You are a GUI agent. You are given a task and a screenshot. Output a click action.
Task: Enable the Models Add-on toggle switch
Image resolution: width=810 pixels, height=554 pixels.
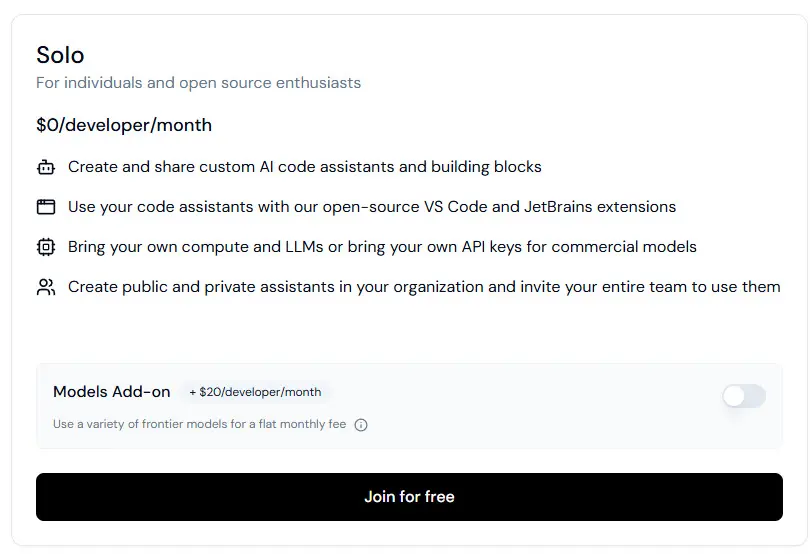click(743, 396)
